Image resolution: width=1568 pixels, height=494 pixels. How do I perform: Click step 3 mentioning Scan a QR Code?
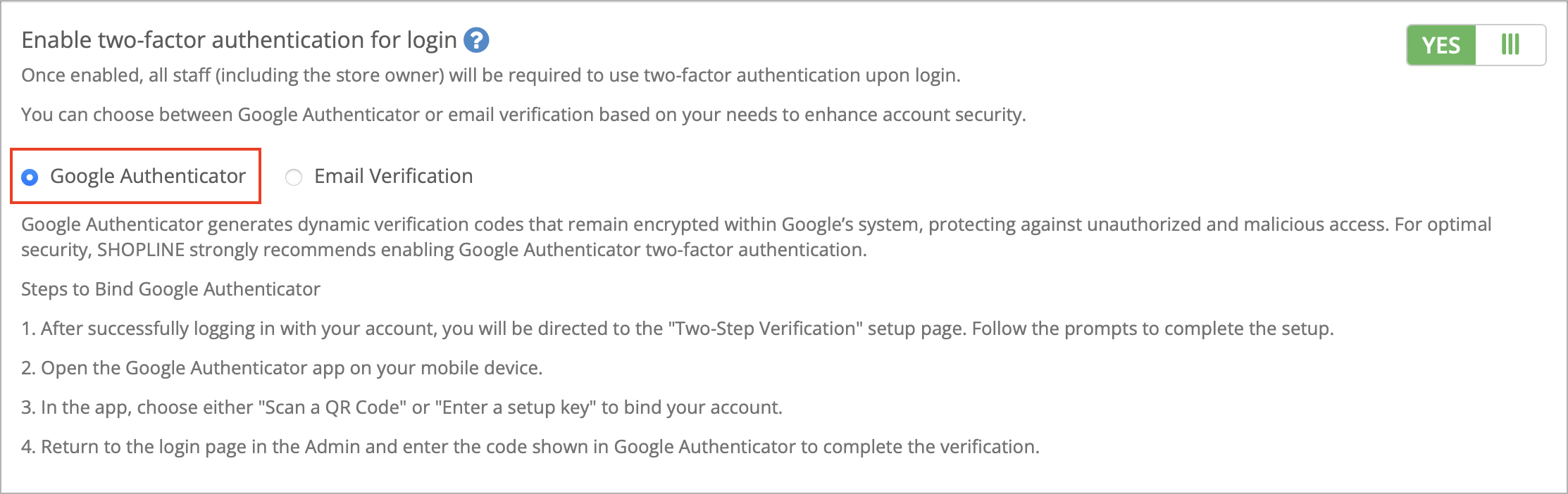[x=402, y=407]
